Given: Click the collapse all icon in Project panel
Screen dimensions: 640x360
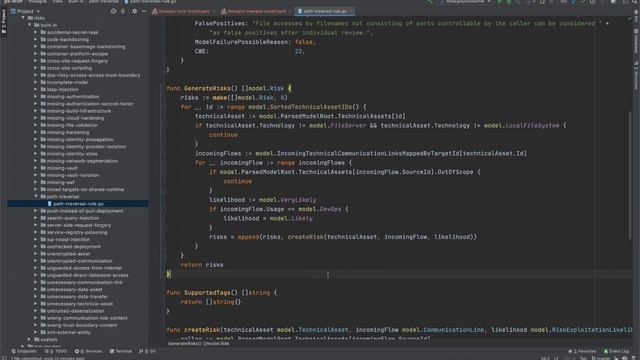Looking at the screenshot, I should [x=123, y=11].
